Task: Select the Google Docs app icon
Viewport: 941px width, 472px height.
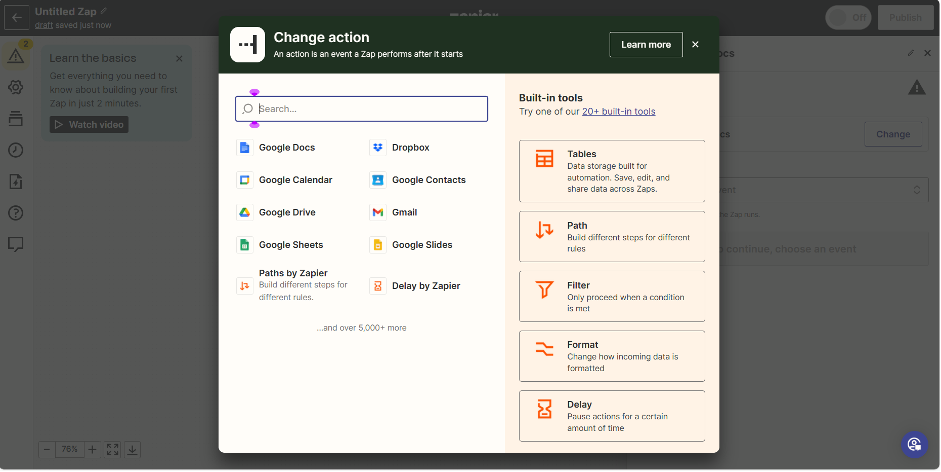Action: point(244,148)
